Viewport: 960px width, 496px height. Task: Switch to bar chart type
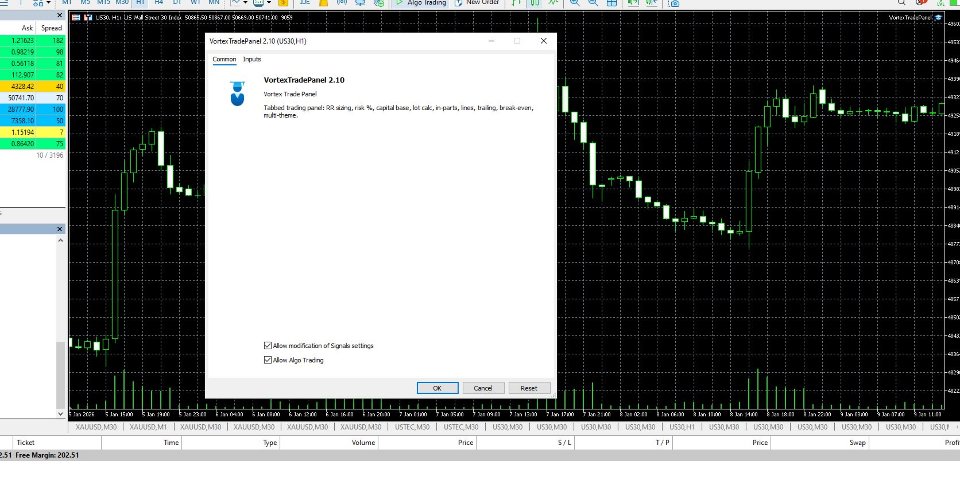[x=516, y=2]
